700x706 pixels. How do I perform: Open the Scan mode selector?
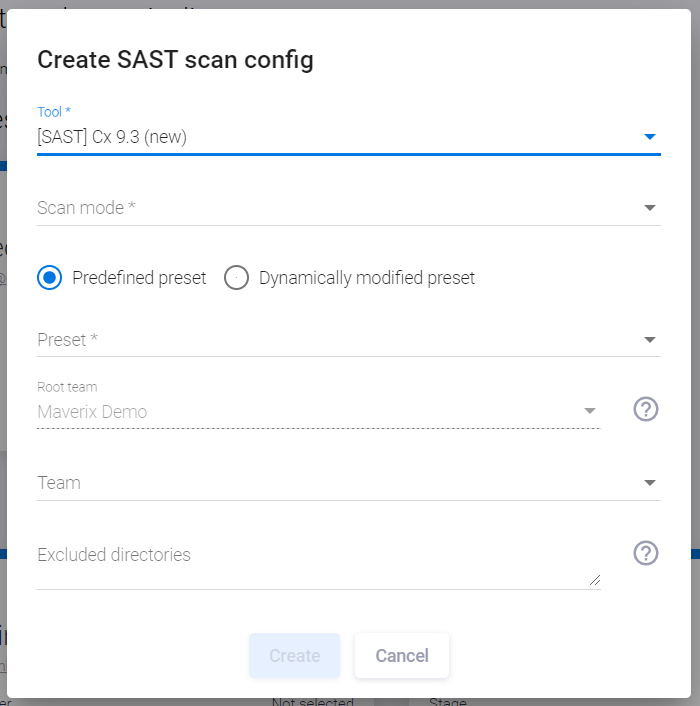coord(349,208)
